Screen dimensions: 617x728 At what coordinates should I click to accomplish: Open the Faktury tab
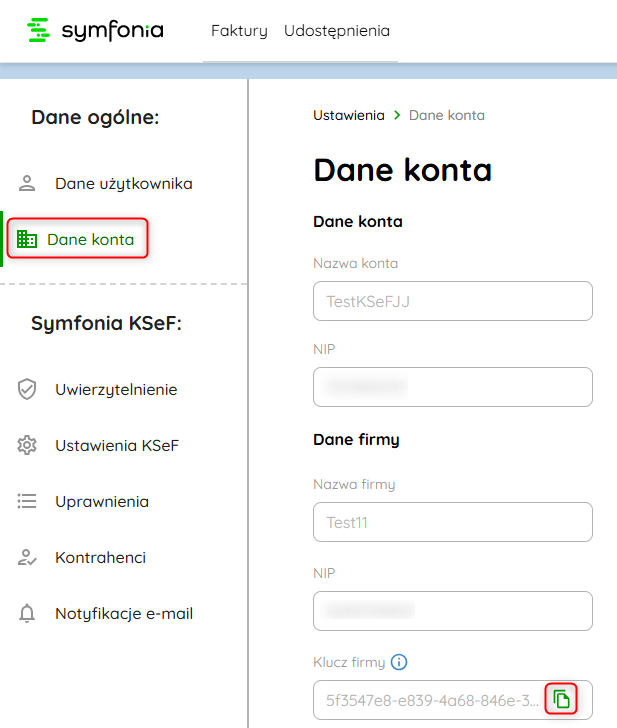(x=239, y=31)
